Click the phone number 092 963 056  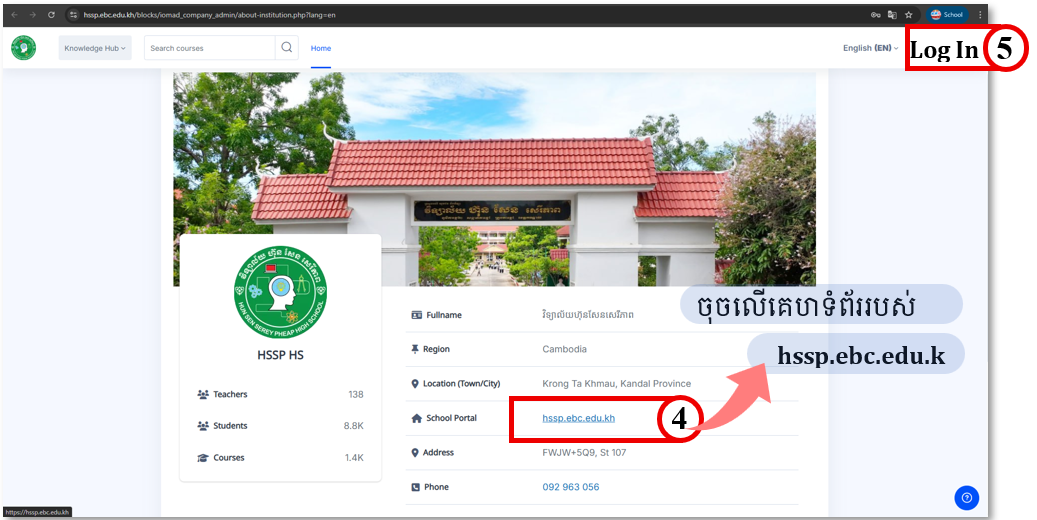coord(570,487)
